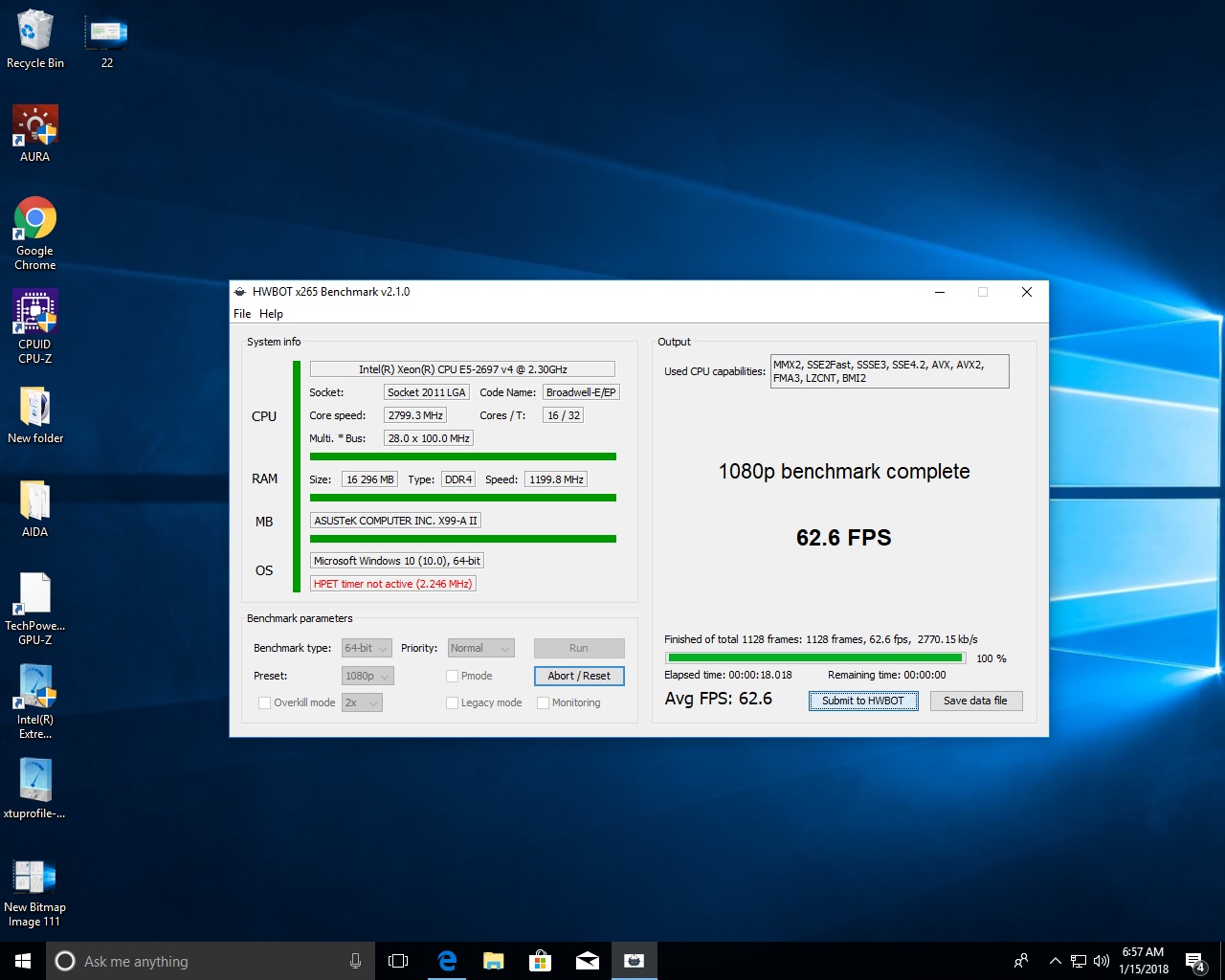Enable the Monitoring checkbox
Screen dimensions: 1225x980
point(543,702)
